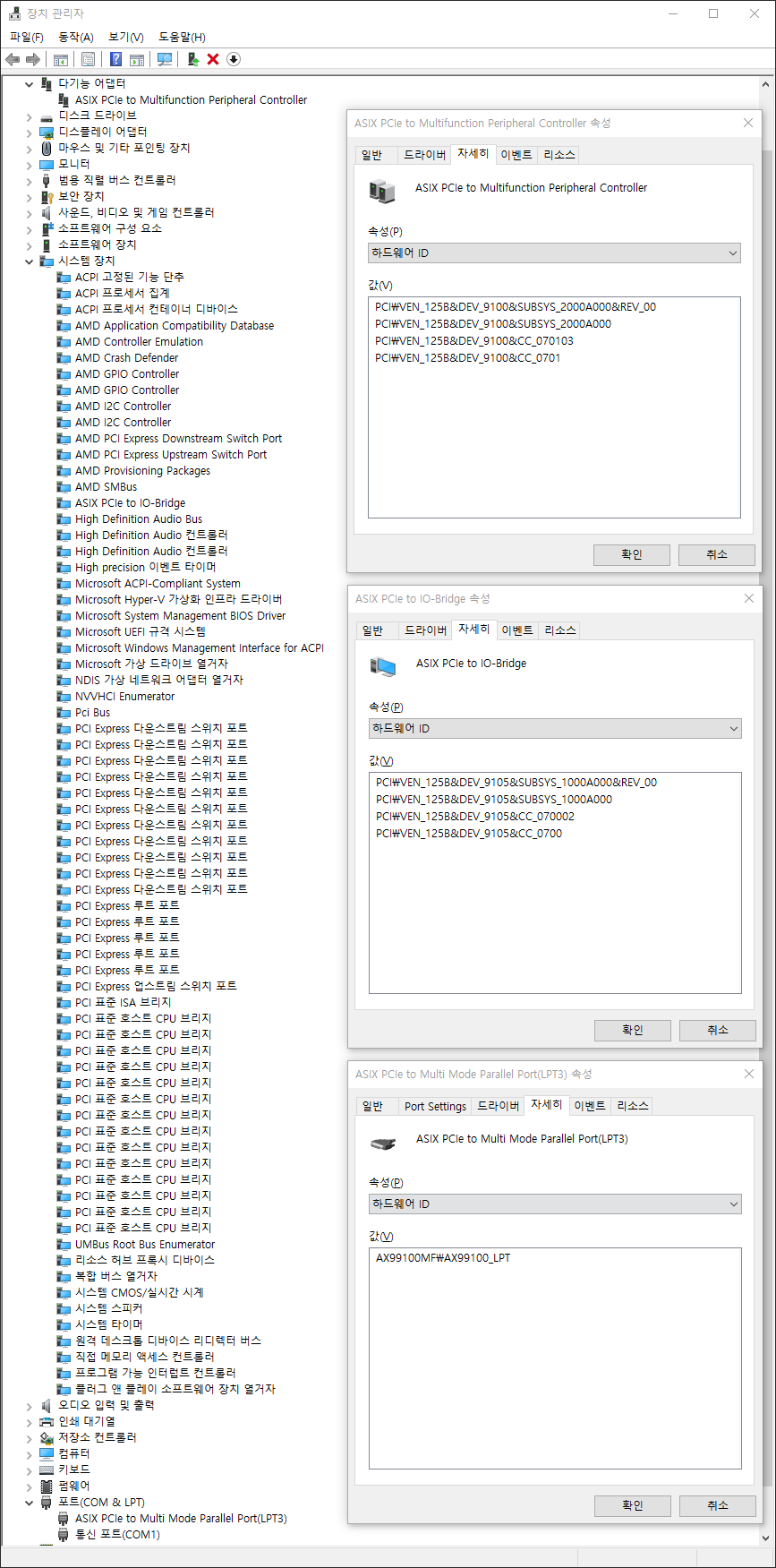Click 취소 in Parallel Port(LPT3) dialog

click(718, 1506)
